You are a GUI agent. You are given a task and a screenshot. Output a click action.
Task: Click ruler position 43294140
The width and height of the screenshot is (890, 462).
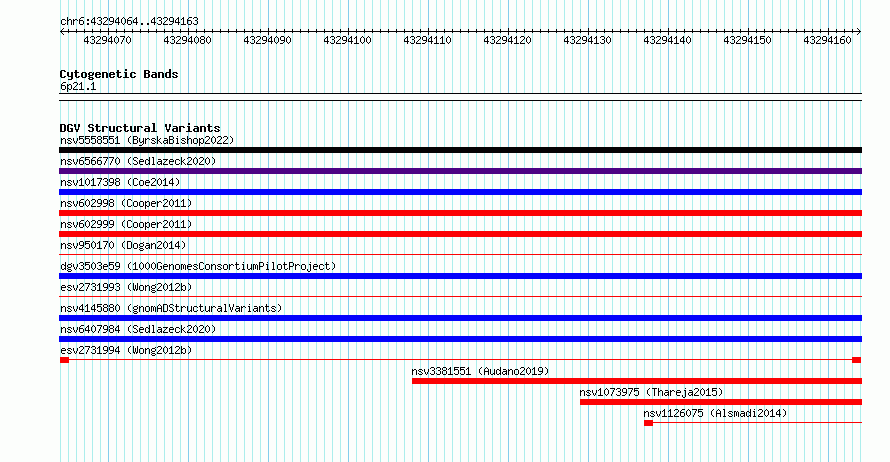(668, 40)
